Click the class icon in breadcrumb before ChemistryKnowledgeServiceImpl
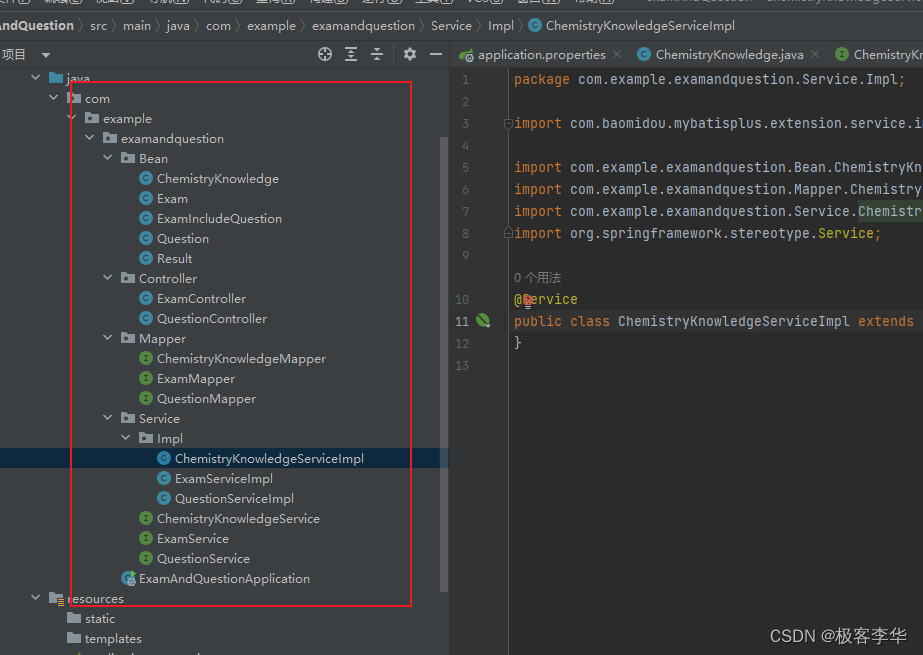This screenshot has height=655, width=923. [535, 25]
